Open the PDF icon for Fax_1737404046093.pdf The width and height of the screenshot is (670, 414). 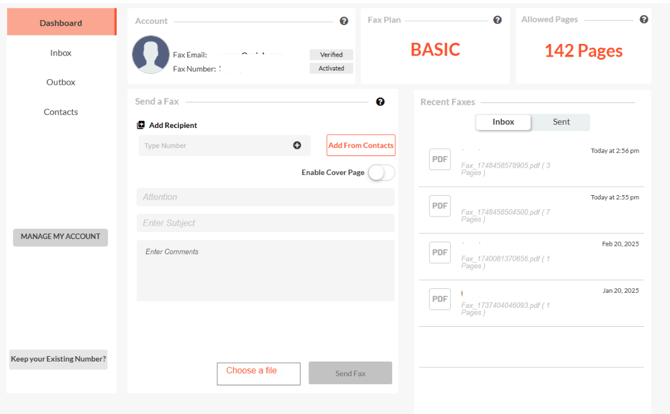(x=440, y=299)
